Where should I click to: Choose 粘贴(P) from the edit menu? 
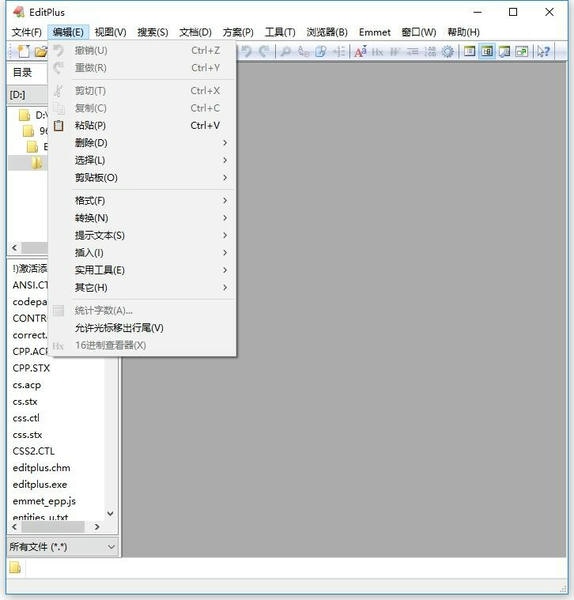(142, 126)
